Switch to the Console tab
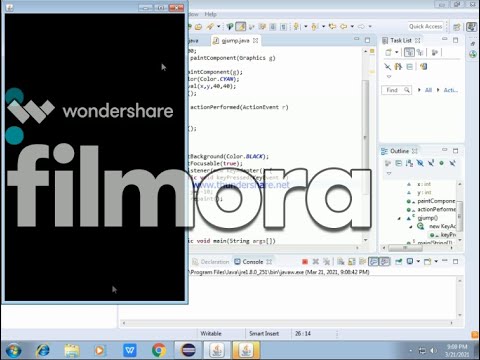The width and height of the screenshot is (480, 360). (252, 262)
